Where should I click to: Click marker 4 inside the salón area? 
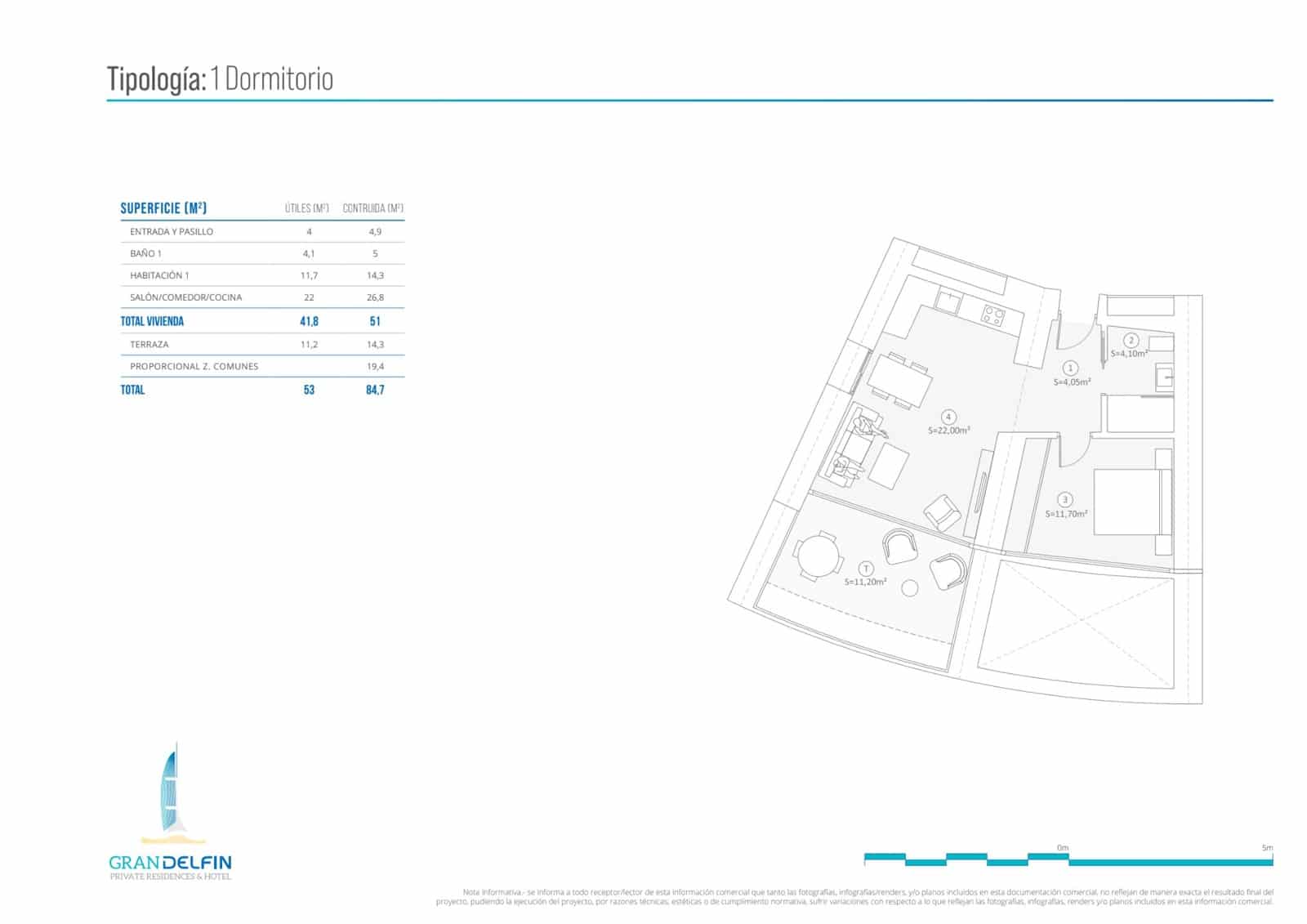(x=947, y=415)
